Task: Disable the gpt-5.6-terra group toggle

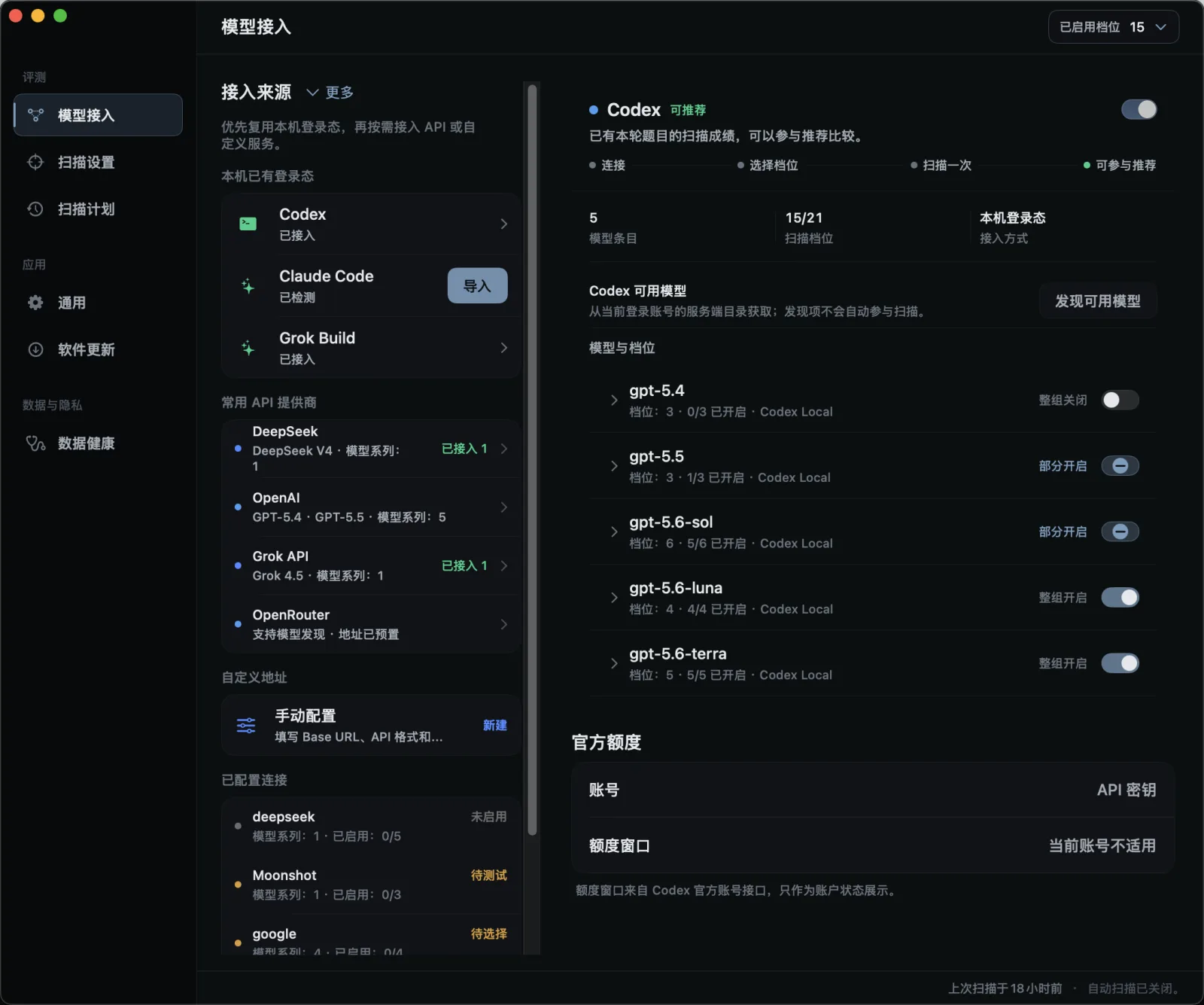Action: click(x=1120, y=663)
